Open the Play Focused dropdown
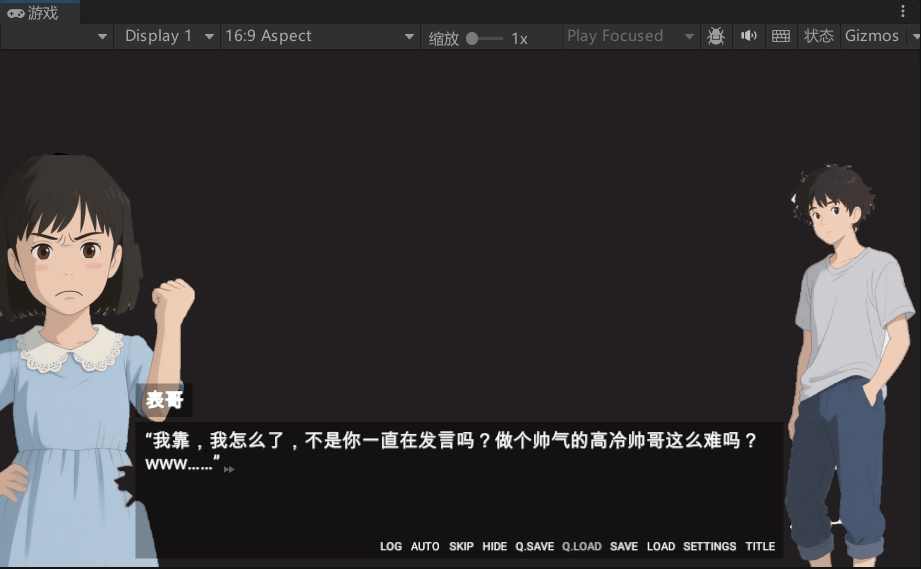This screenshot has height=569, width=921. pyautogui.click(x=630, y=36)
